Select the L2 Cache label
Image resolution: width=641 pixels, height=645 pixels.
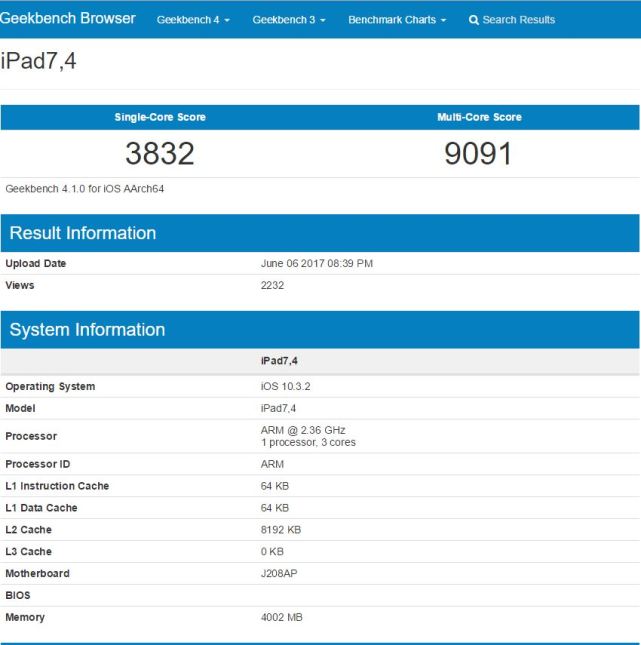tap(28, 529)
